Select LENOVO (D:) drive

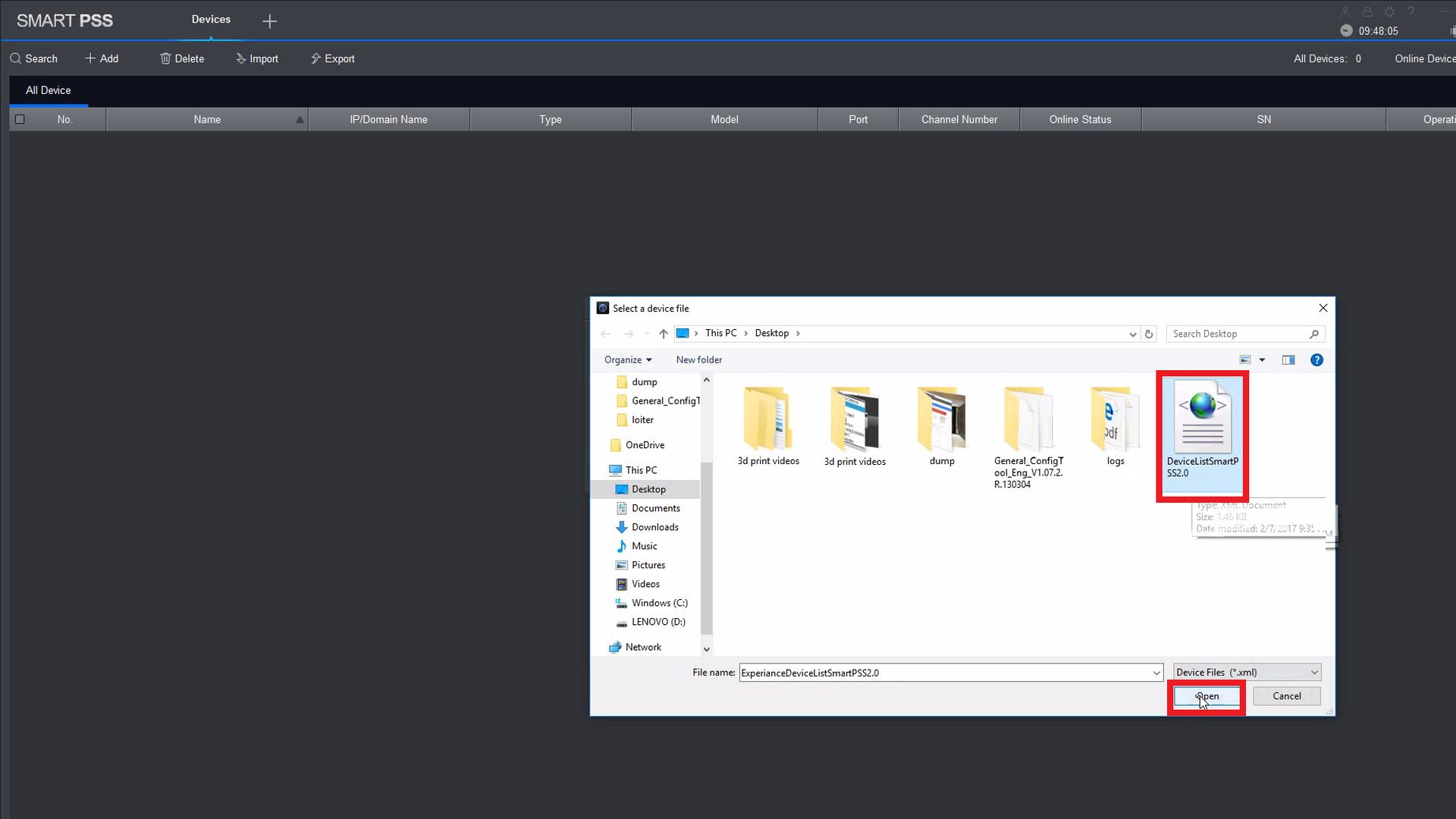pos(657,622)
